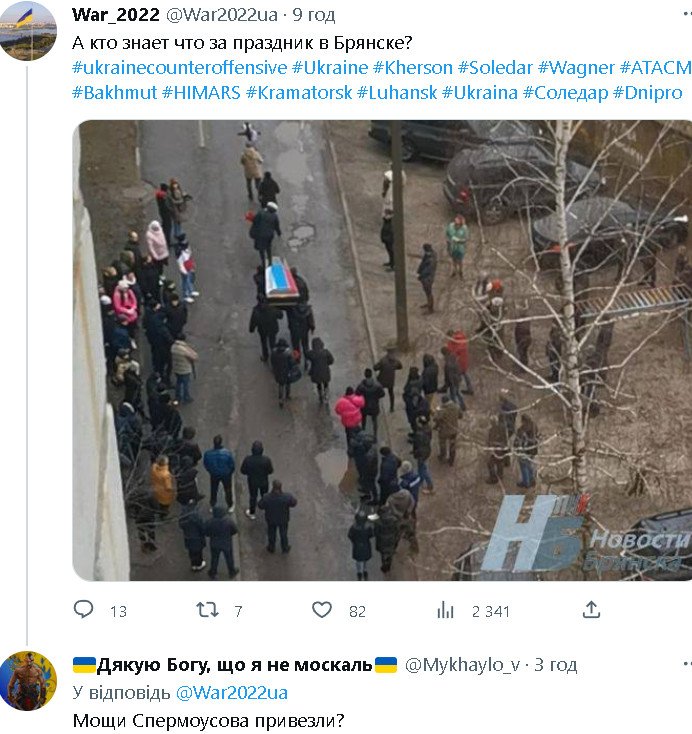
Task: Visit the #Wagner hashtag page
Action: (x=576, y=68)
